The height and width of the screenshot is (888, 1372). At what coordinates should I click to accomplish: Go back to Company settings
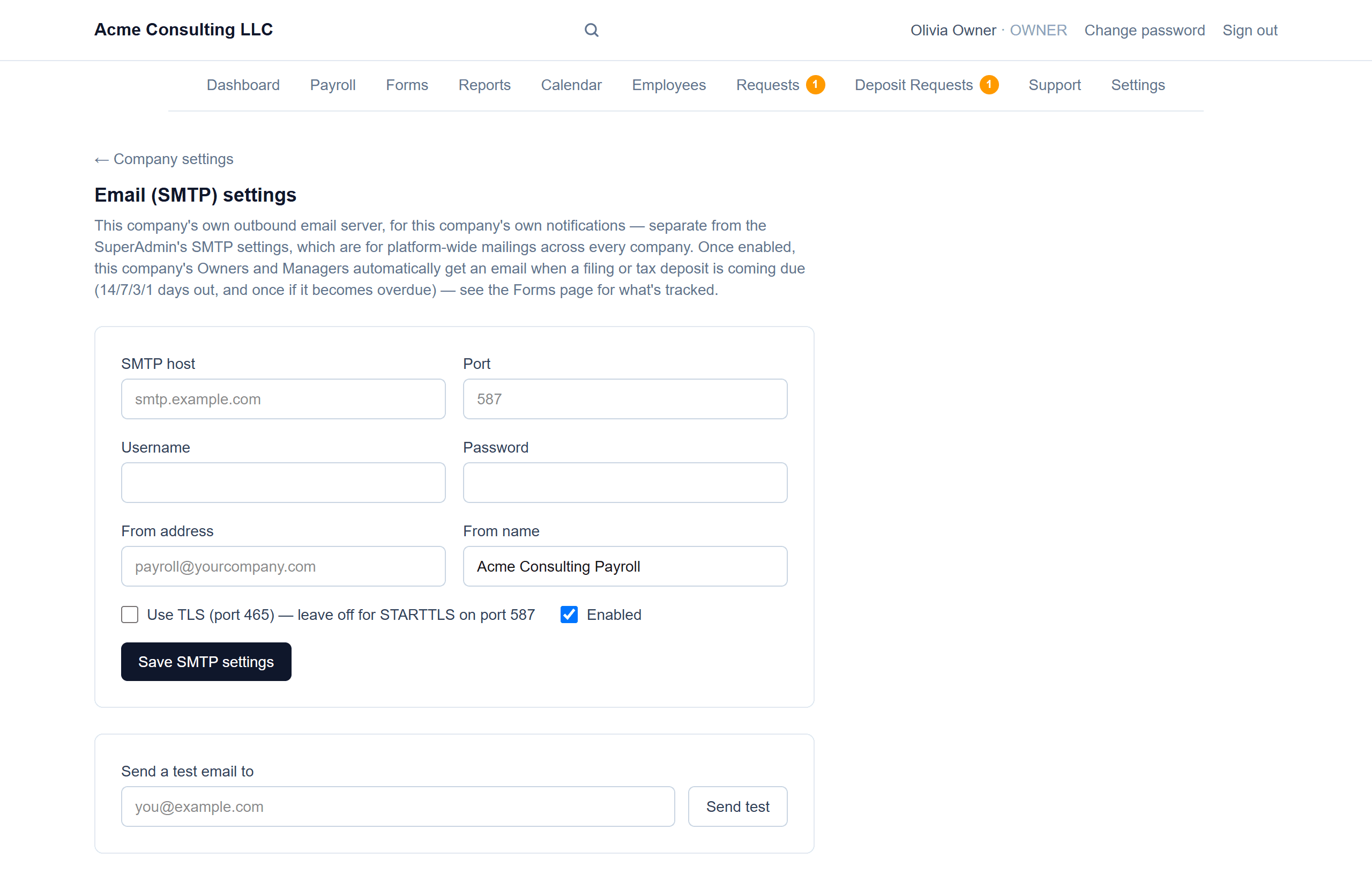coord(163,159)
